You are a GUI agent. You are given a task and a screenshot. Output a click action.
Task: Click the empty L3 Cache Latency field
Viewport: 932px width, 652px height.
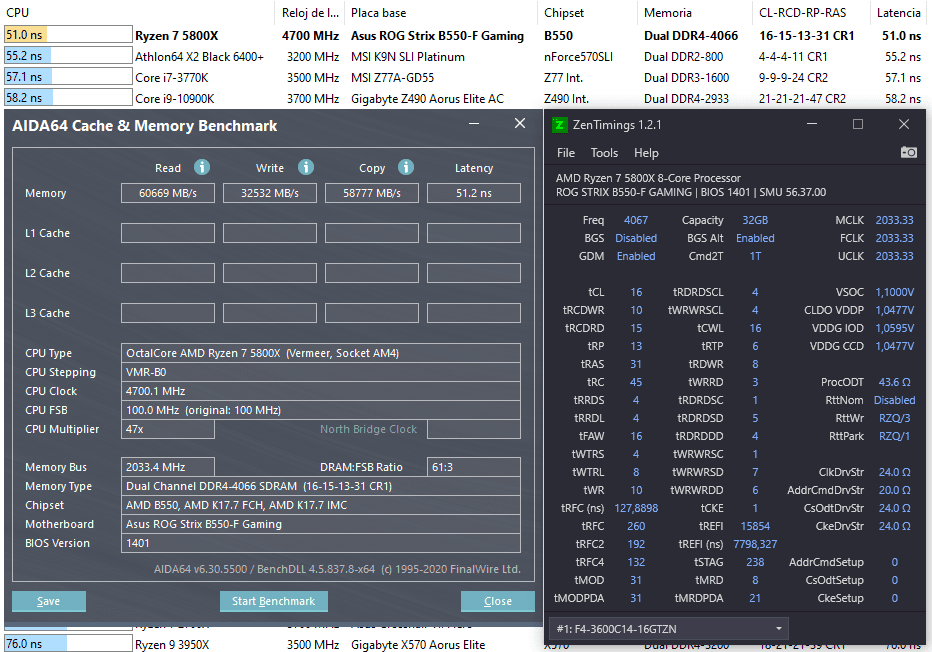click(x=474, y=313)
